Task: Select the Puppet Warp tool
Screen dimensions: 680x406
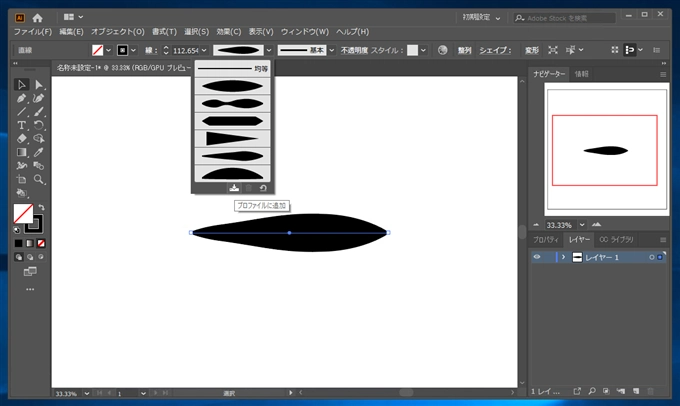Action: [x=21, y=166]
